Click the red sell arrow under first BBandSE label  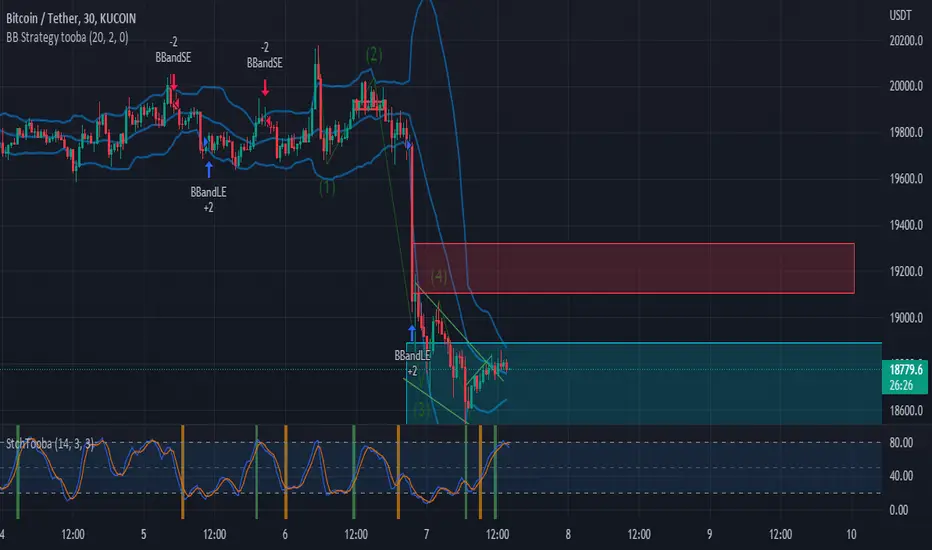tap(174, 83)
